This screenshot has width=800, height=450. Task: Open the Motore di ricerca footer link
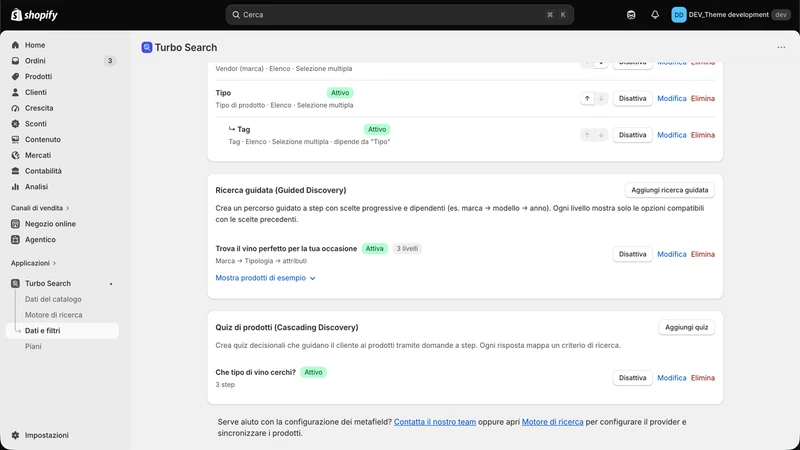552,422
